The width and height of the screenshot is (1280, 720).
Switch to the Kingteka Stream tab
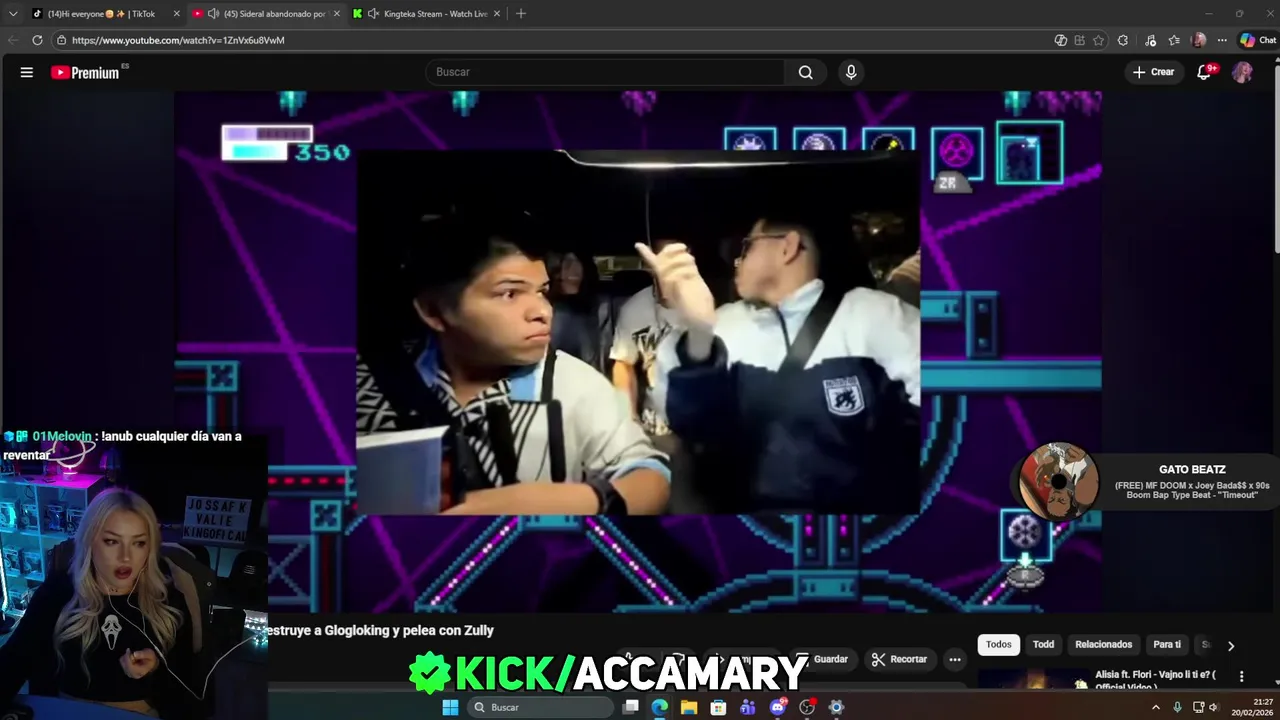(x=425, y=14)
